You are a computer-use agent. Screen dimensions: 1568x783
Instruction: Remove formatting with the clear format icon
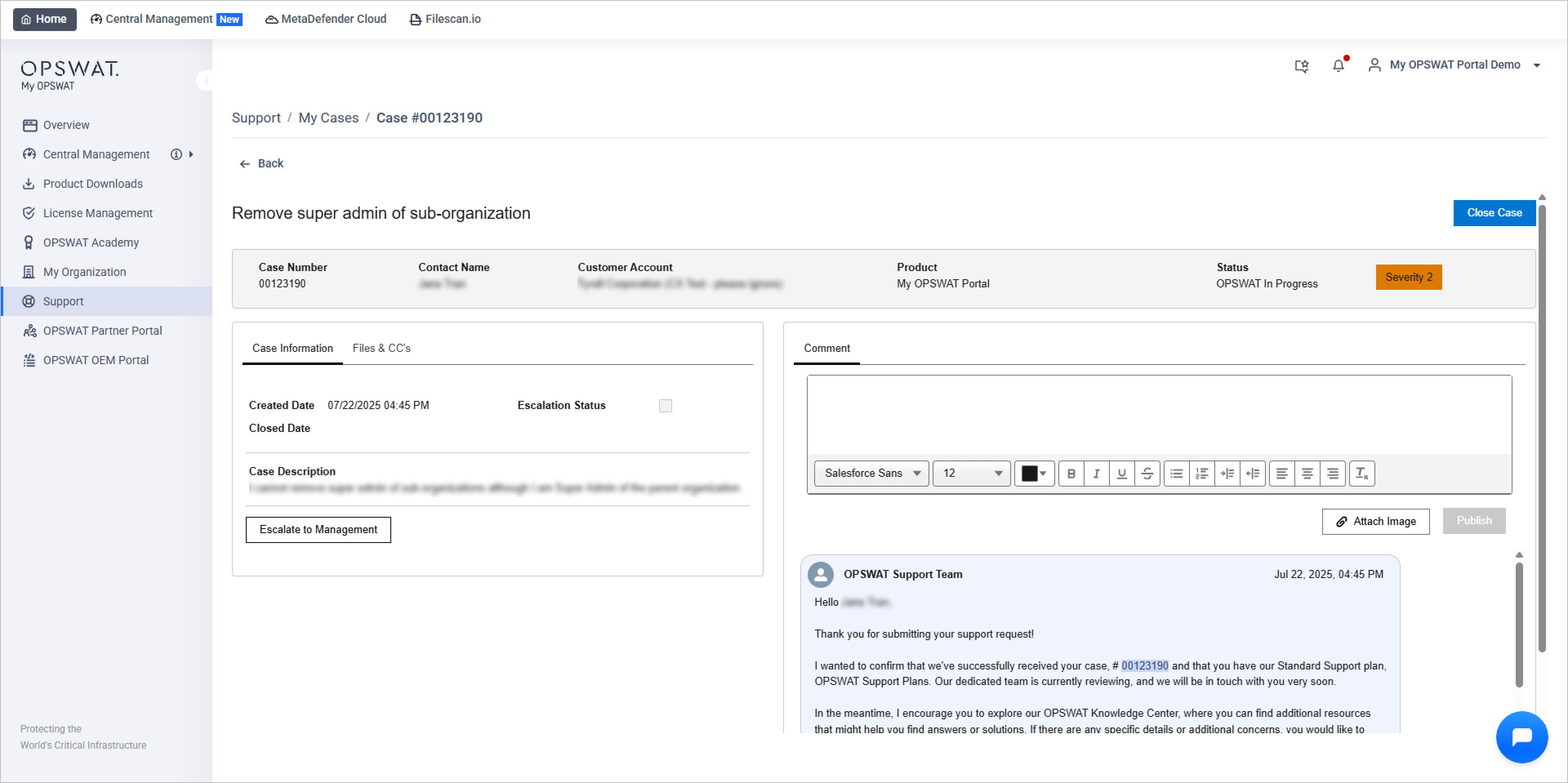[x=1362, y=473]
